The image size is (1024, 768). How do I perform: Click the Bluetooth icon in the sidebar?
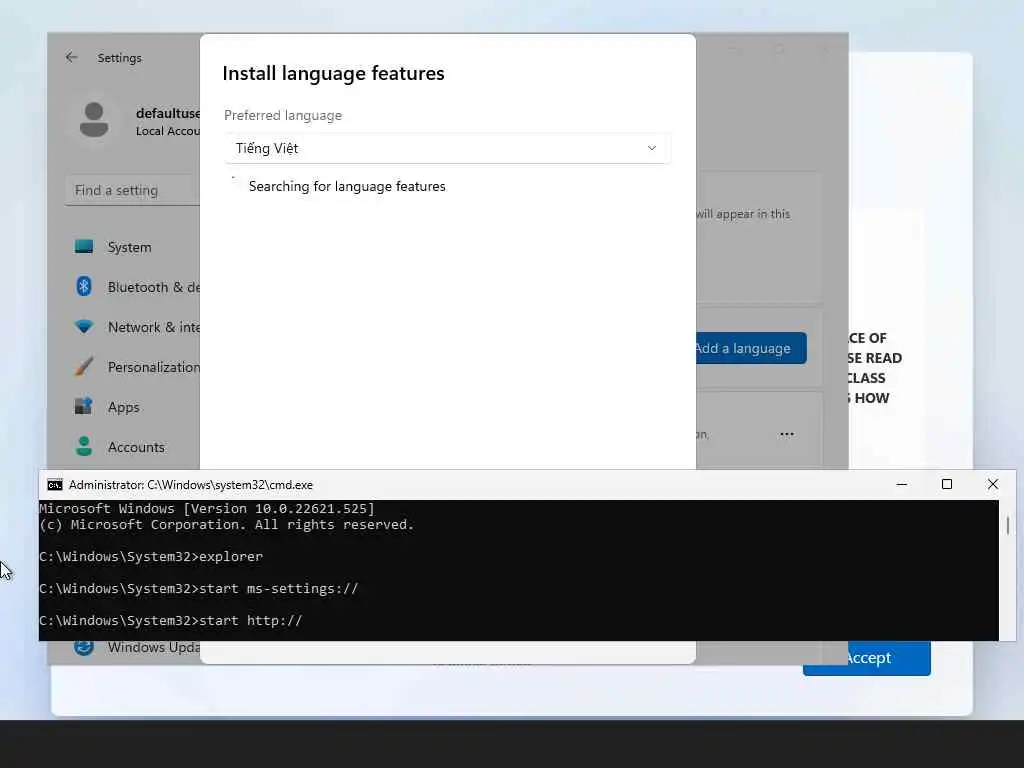pyautogui.click(x=84, y=286)
